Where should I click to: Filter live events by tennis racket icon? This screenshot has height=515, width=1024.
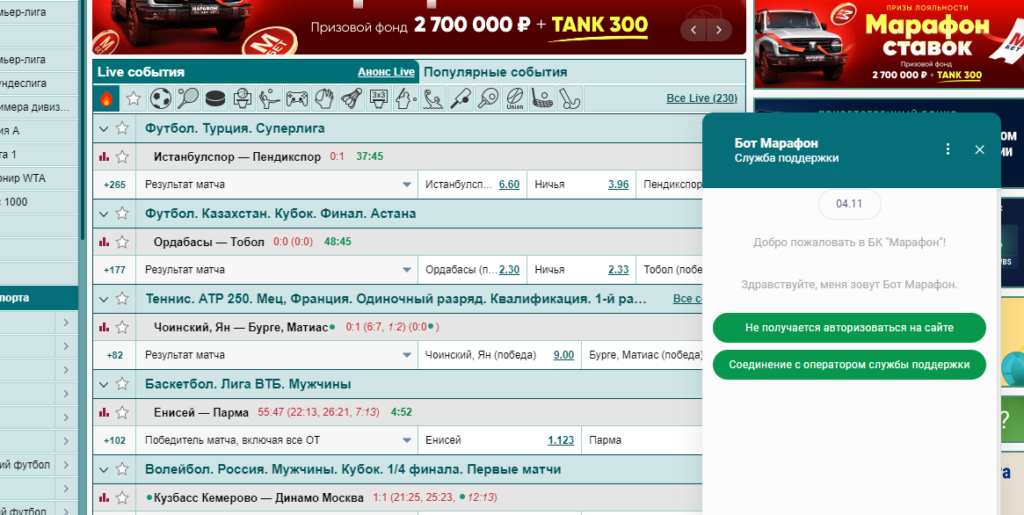[188, 99]
